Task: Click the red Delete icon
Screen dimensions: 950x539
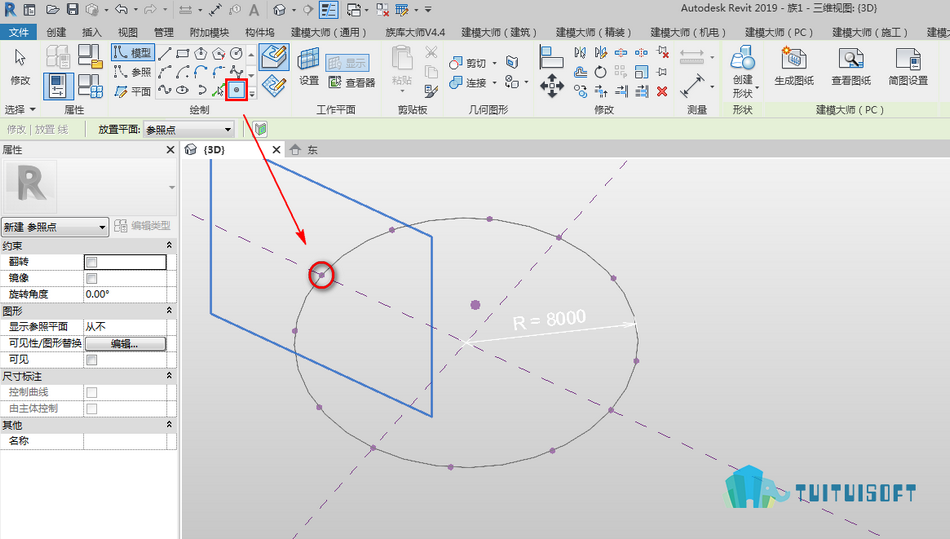Action: click(x=662, y=91)
